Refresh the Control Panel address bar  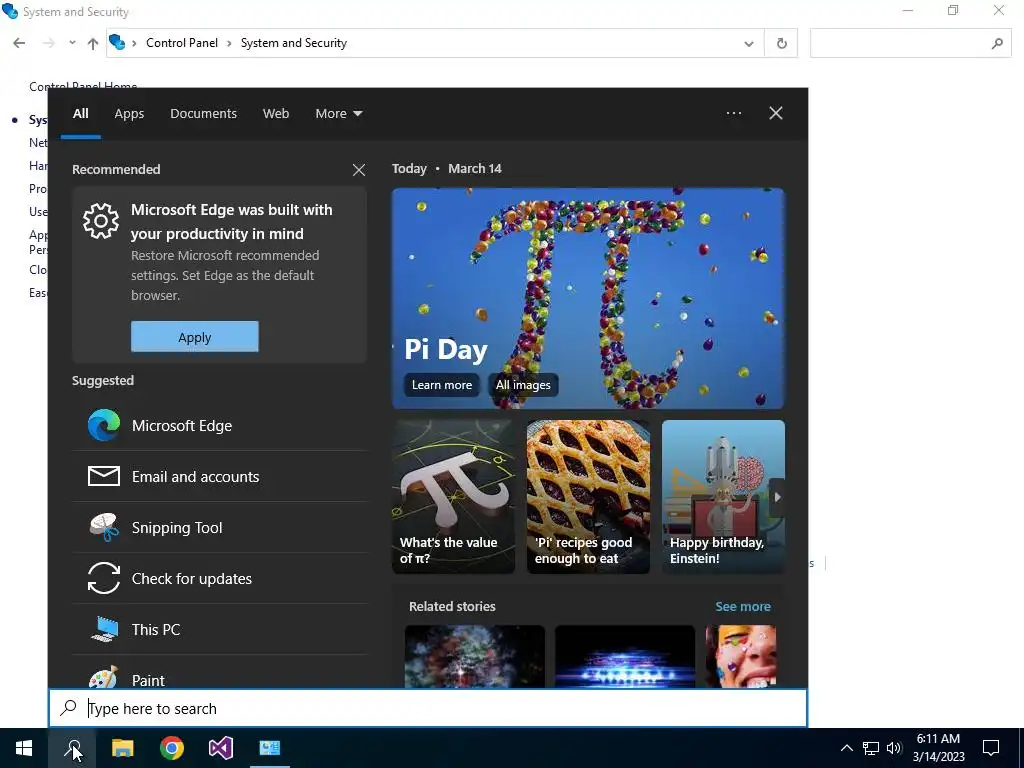(782, 43)
